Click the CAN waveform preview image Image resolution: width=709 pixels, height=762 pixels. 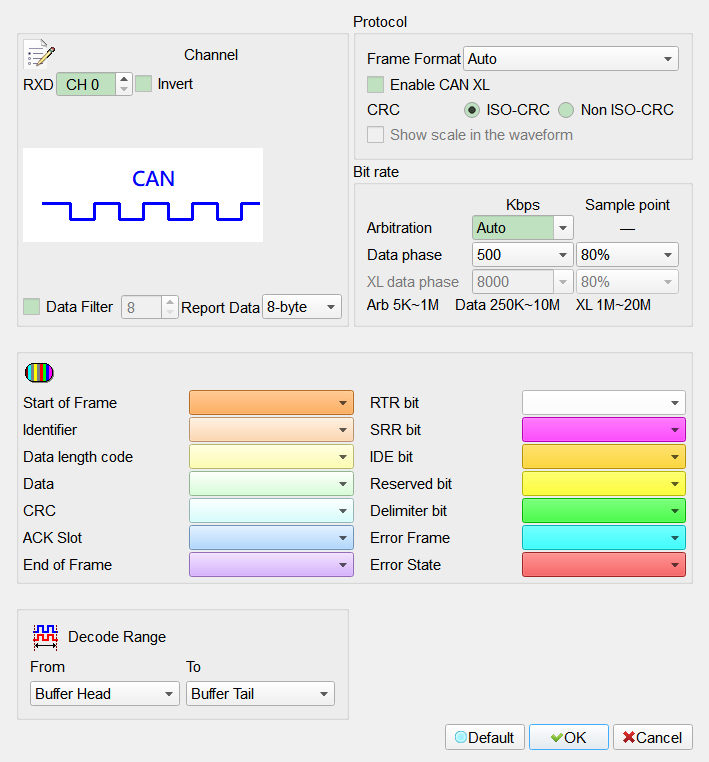pyautogui.click(x=143, y=195)
